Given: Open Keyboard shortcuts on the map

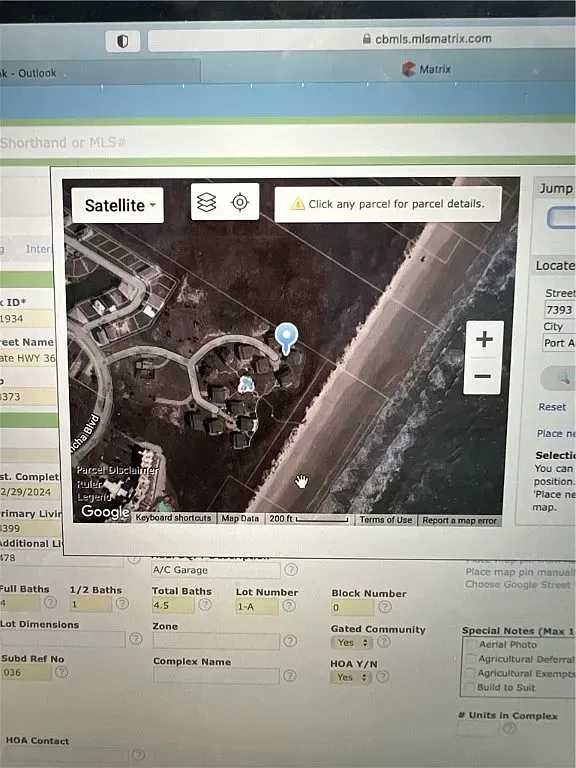Looking at the screenshot, I should coord(173,518).
